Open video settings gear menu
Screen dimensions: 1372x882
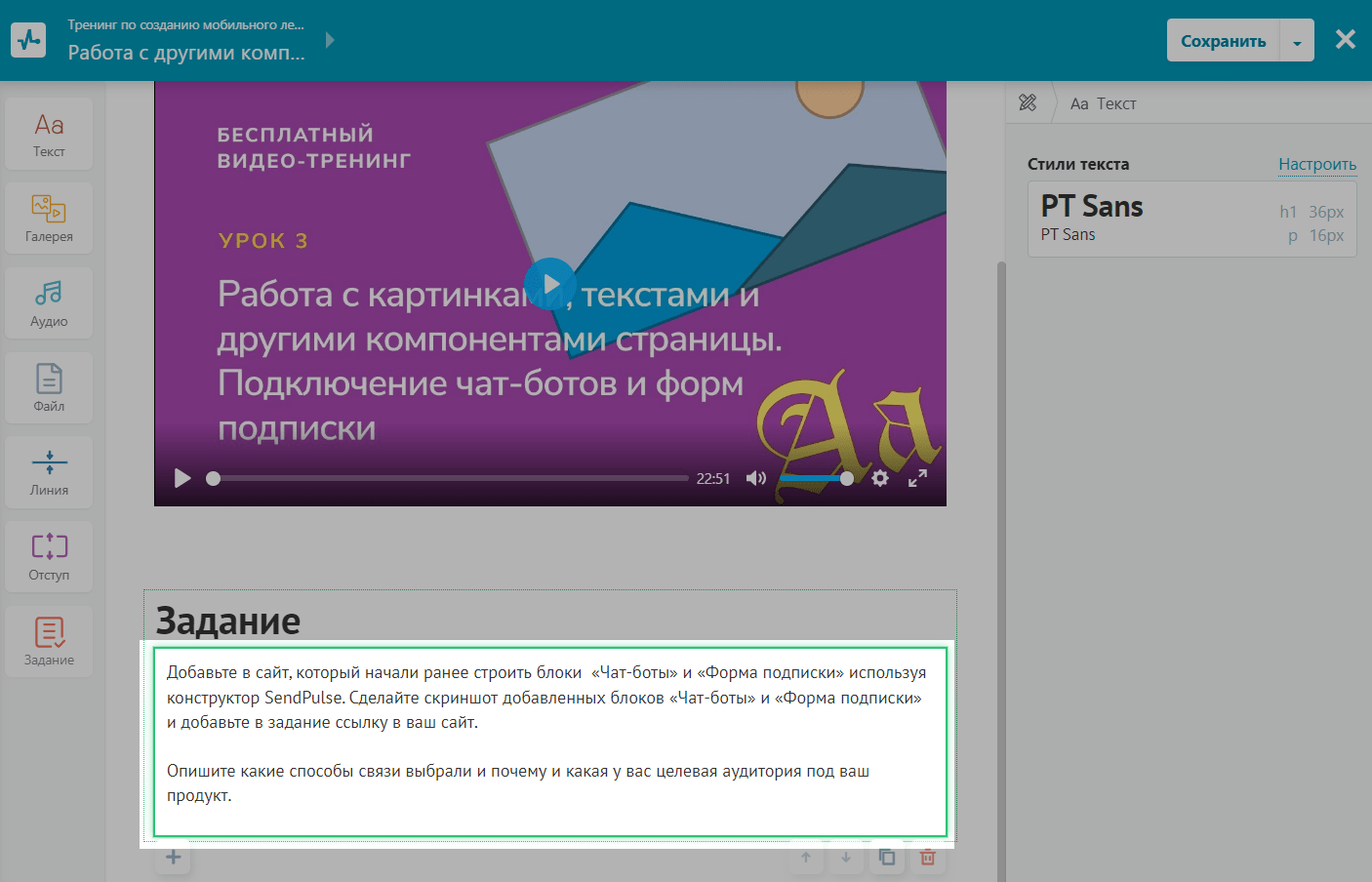coord(880,478)
